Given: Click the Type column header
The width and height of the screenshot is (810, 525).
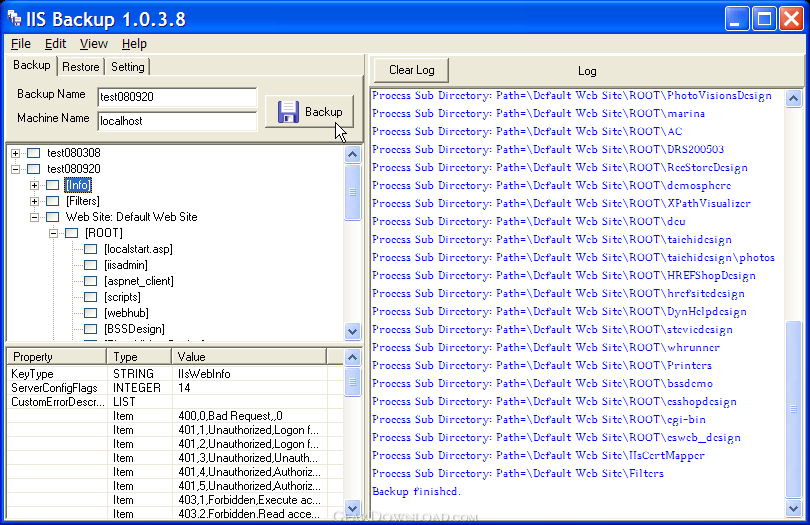Looking at the screenshot, I should coord(139,357).
